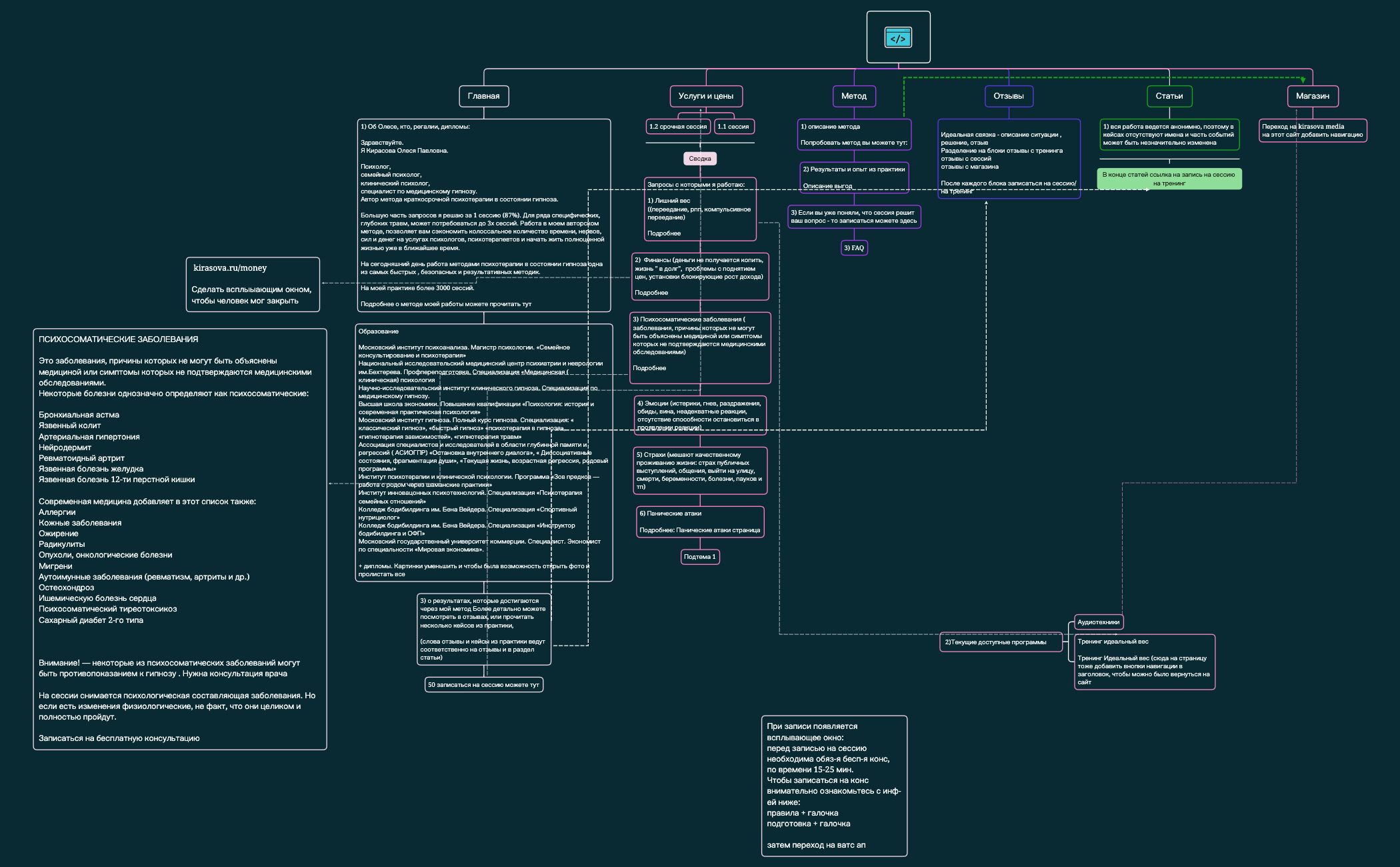1400x867 pixels.
Task: Click the 1.2 срочная сессия node
Action: [679, 125]
